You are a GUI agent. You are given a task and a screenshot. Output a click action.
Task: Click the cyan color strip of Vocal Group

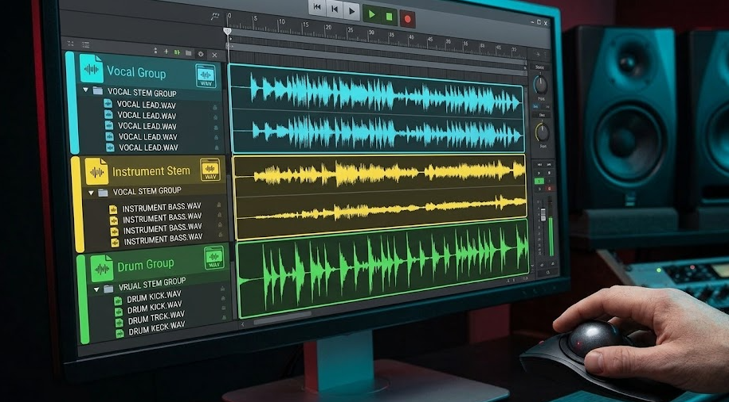(x=71, y=103)
